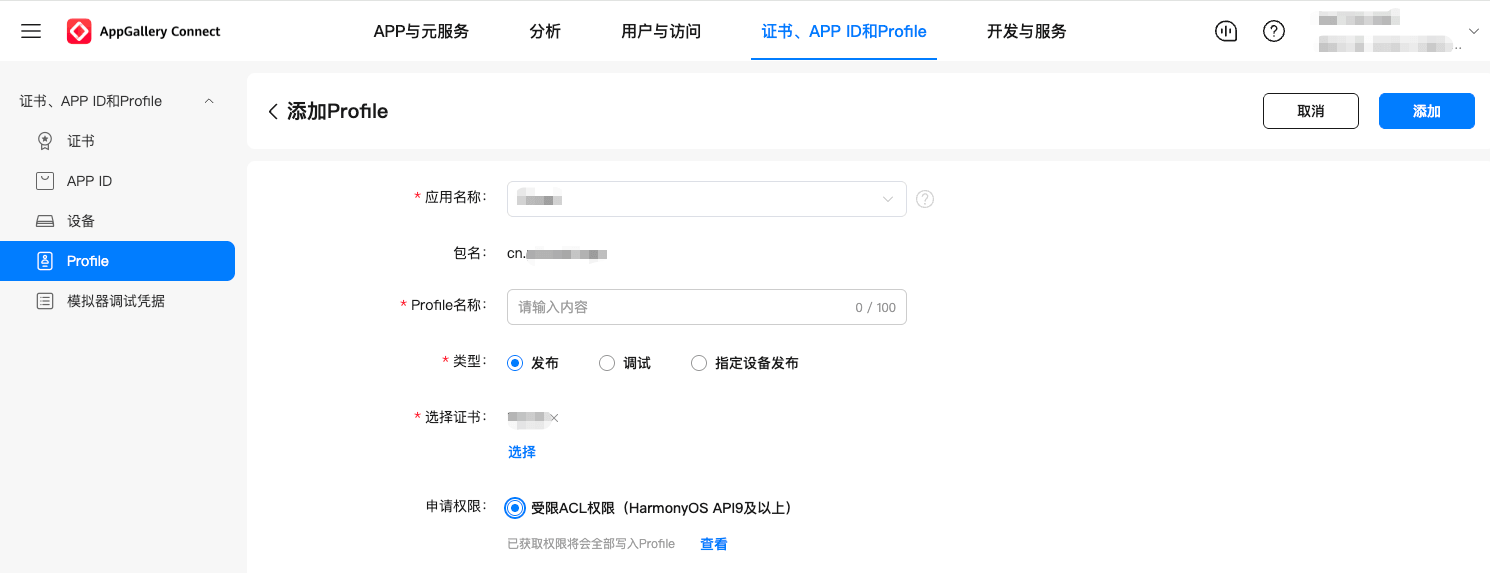Open the feedback chat icon
This screenshot has height=573, width=1490.
point(1226,31)
